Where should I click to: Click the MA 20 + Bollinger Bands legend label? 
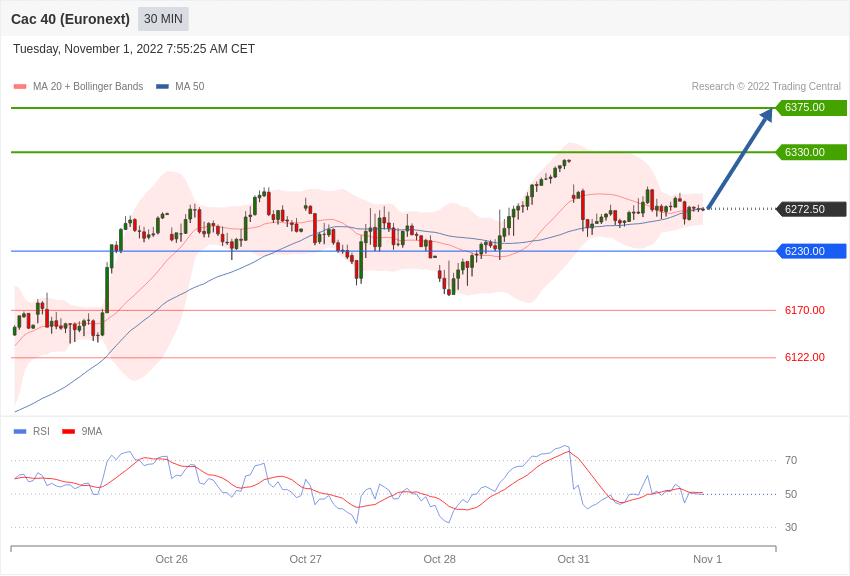coord(88,87)
